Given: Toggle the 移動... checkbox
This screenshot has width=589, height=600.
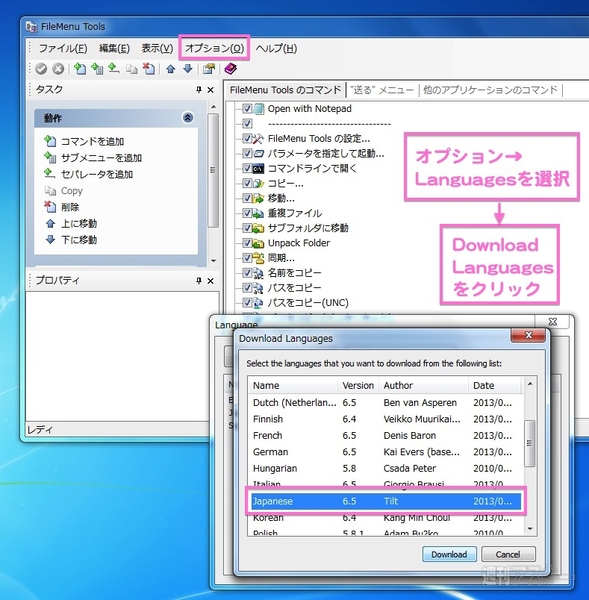Looking at the screenshot, I should (x=247, y=198).
